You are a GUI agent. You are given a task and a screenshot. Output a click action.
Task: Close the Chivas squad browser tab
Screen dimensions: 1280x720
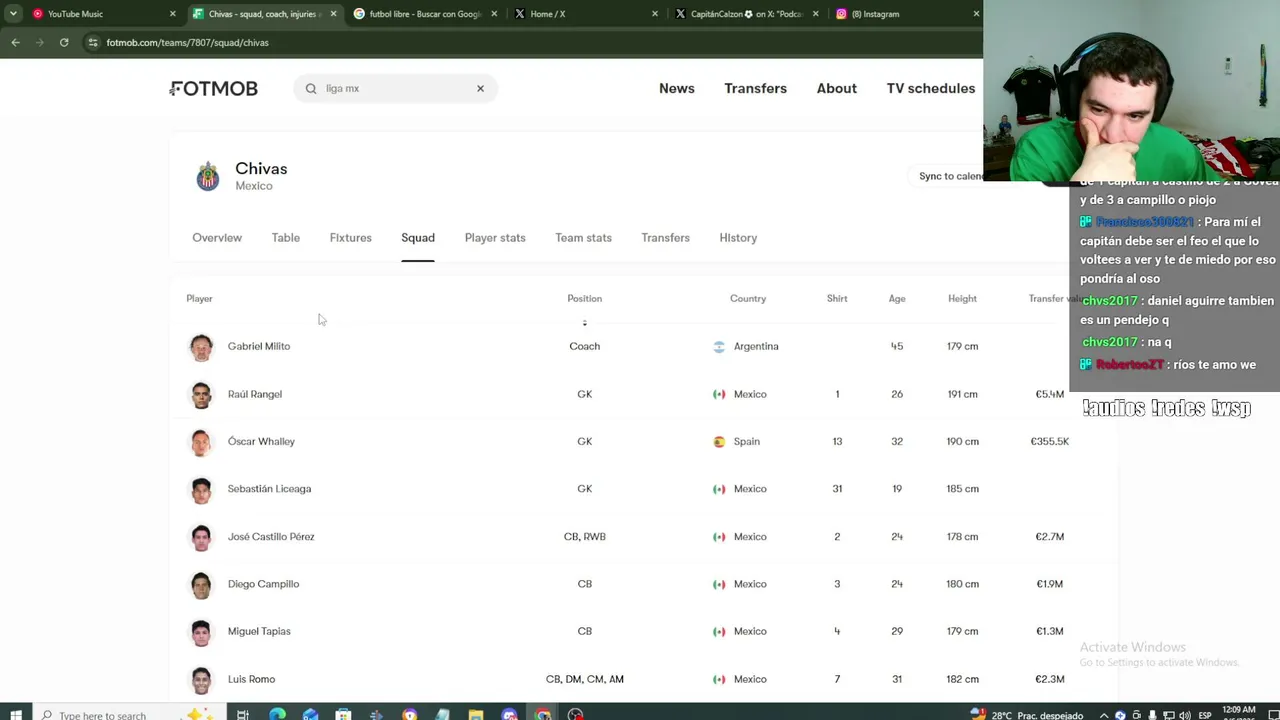[333, 14]
